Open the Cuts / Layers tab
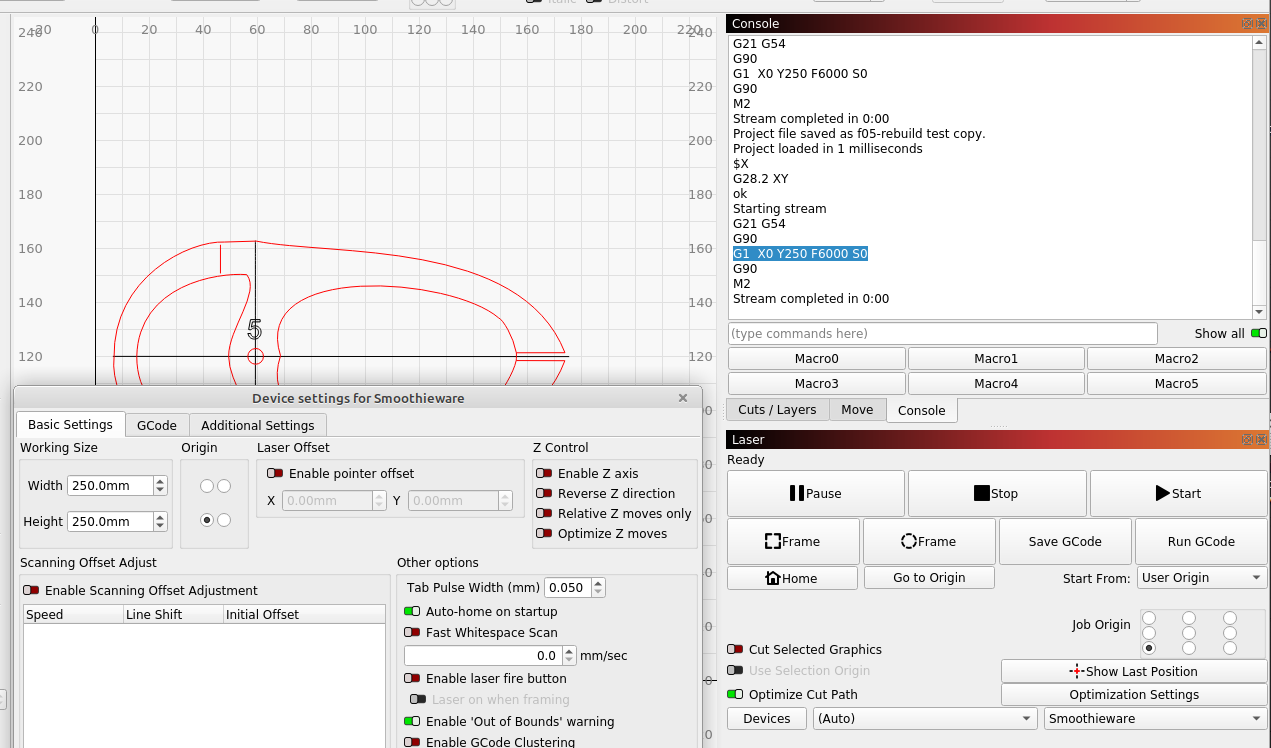The image size is (1271, 748). [777, 409]
